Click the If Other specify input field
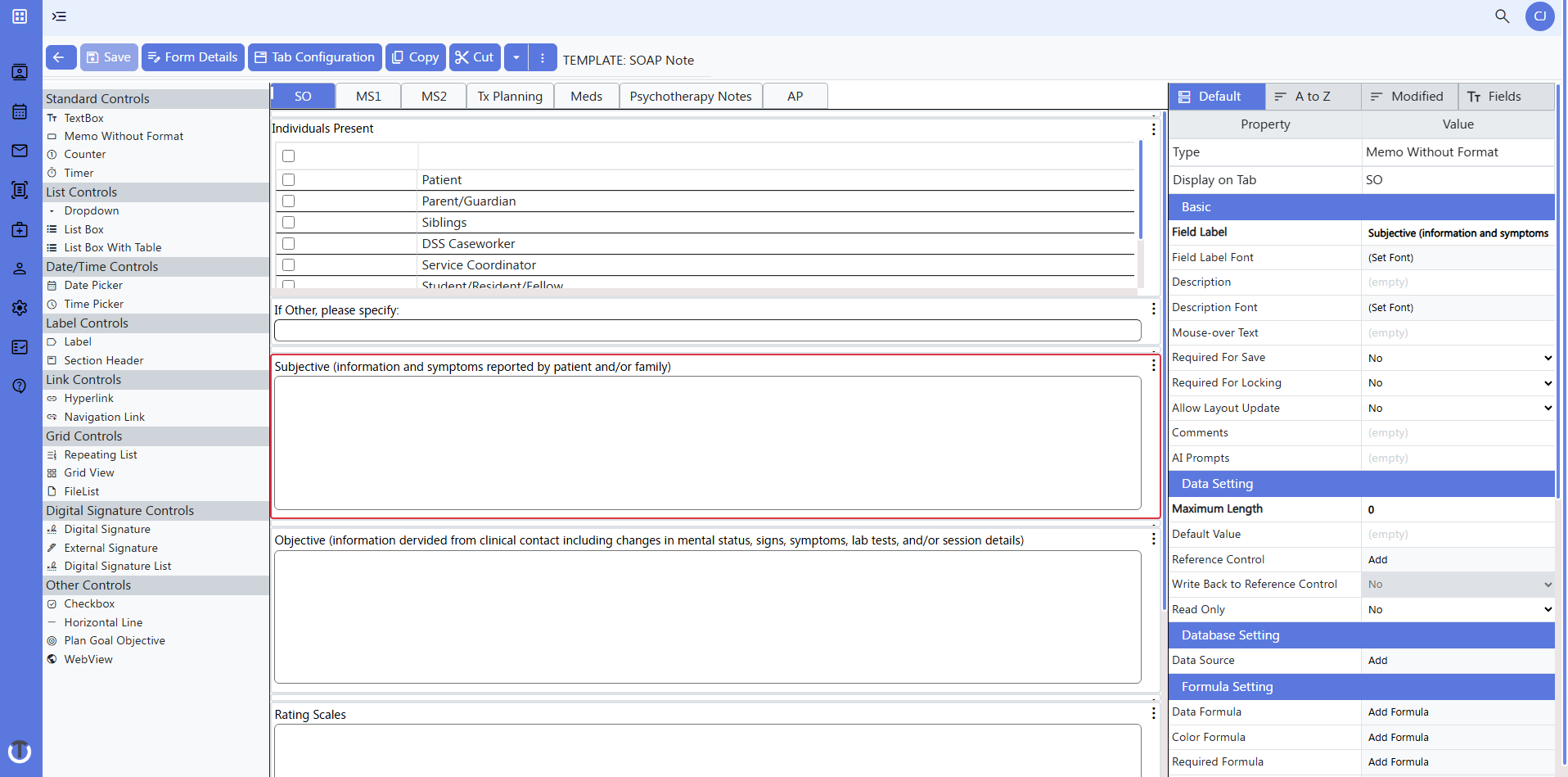Screen dimensions: 1568x777 [x=707, y=330]
